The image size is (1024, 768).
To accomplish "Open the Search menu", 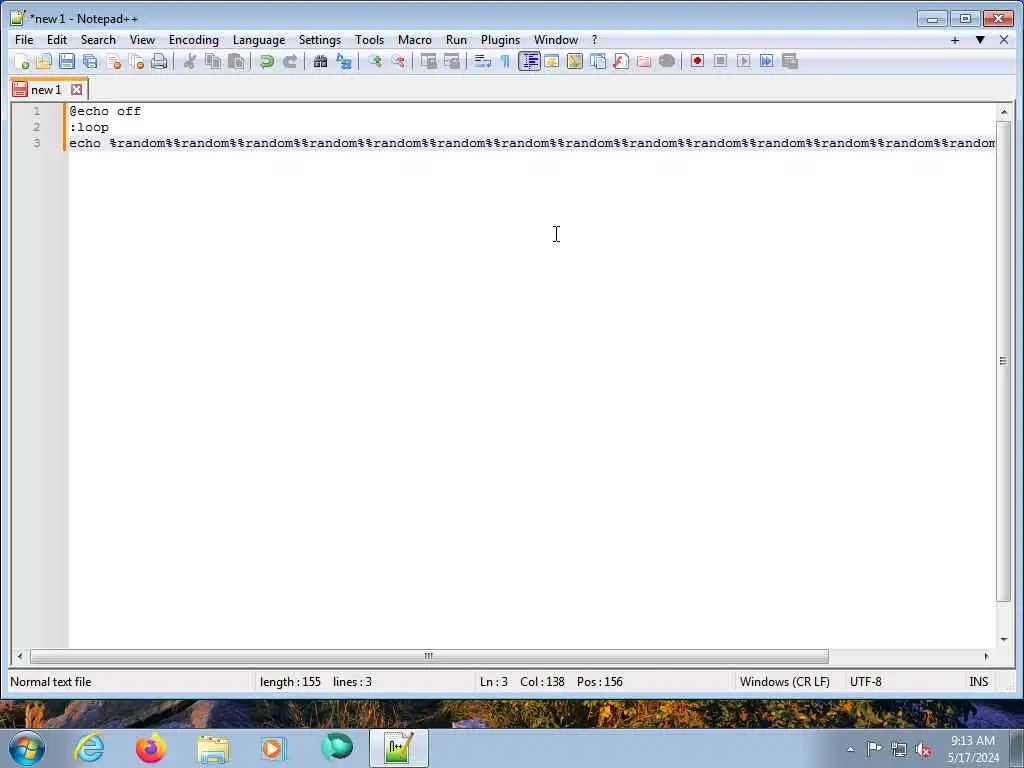I will coord(98,40).
